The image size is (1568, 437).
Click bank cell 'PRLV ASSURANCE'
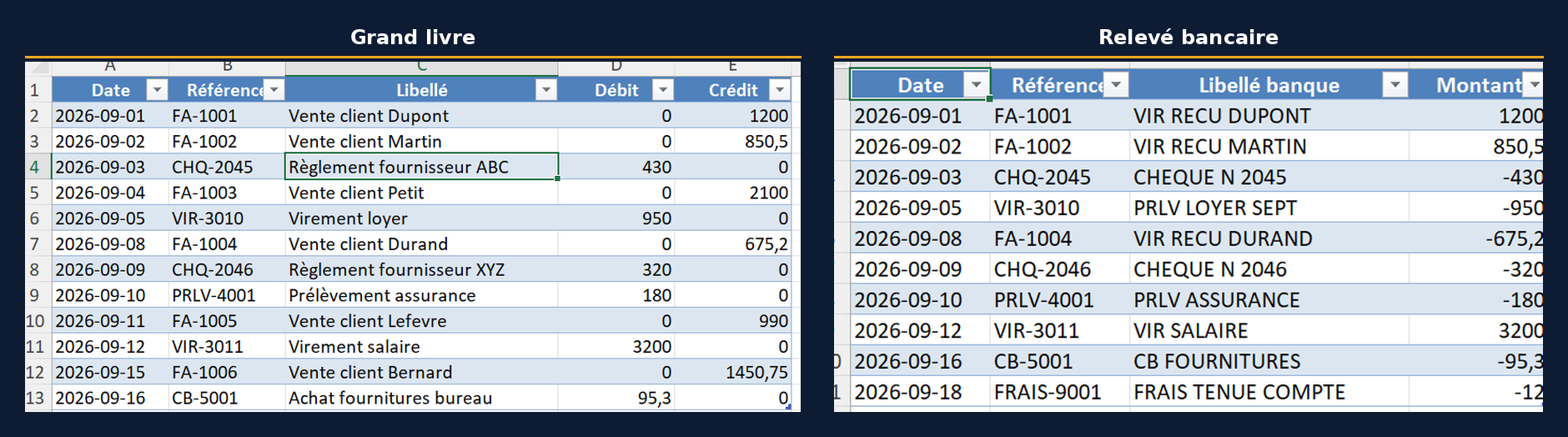pos(1269,299)
